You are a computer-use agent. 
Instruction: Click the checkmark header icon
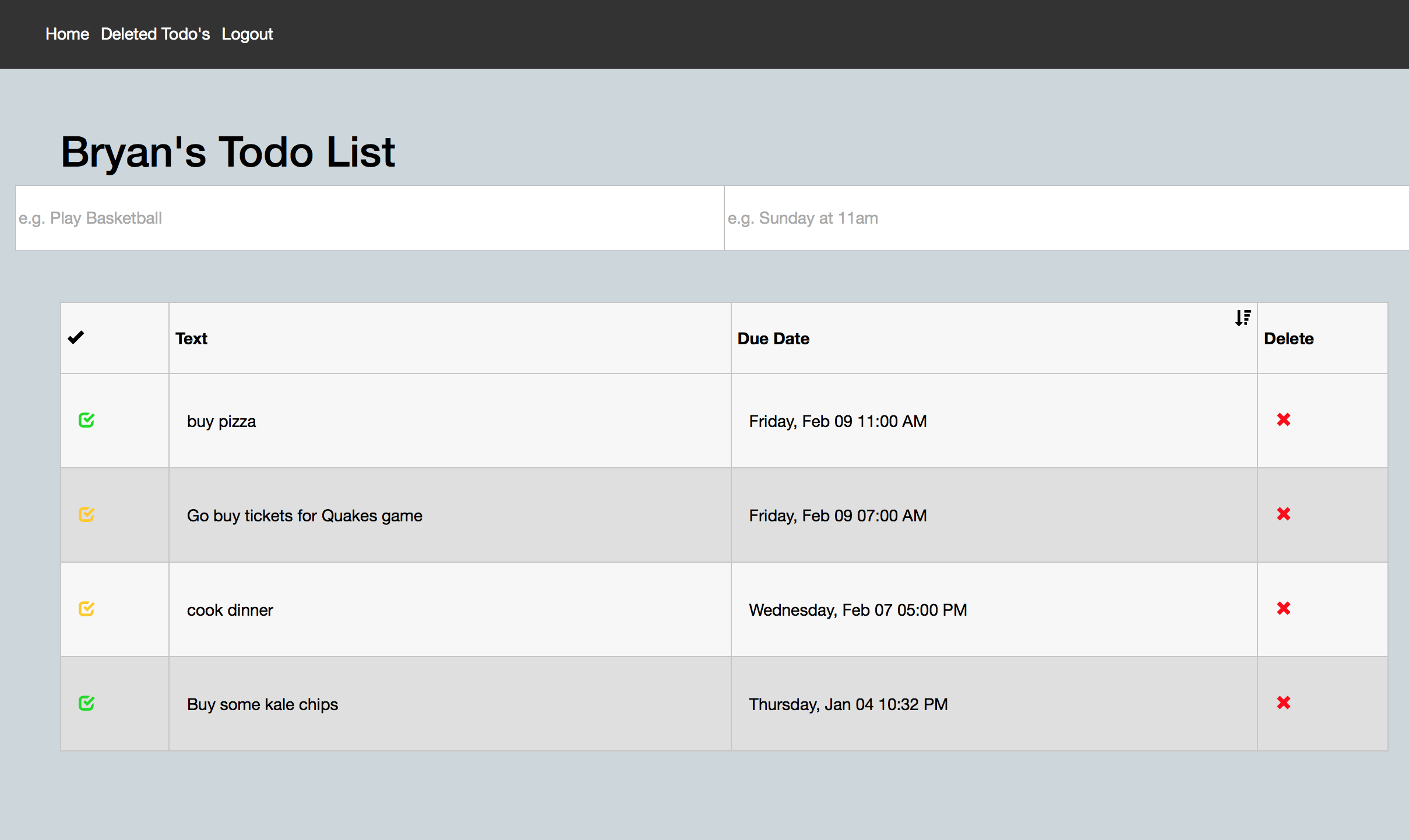coord(76,338)
